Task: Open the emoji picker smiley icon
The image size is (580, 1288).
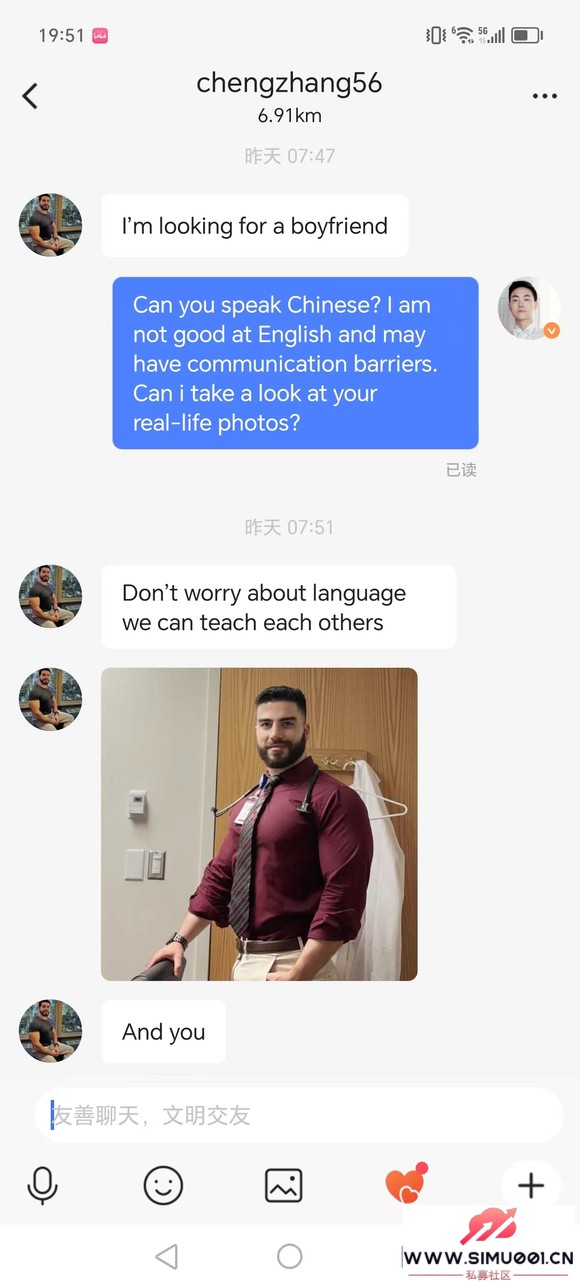Action: coord(163,1186)
